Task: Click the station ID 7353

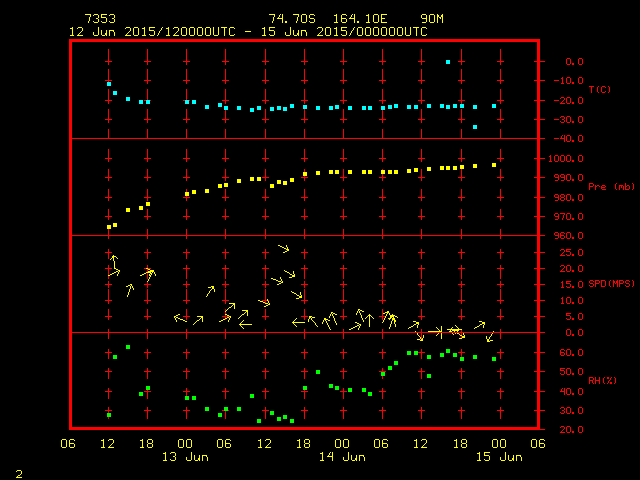Action: coord(99,19)
